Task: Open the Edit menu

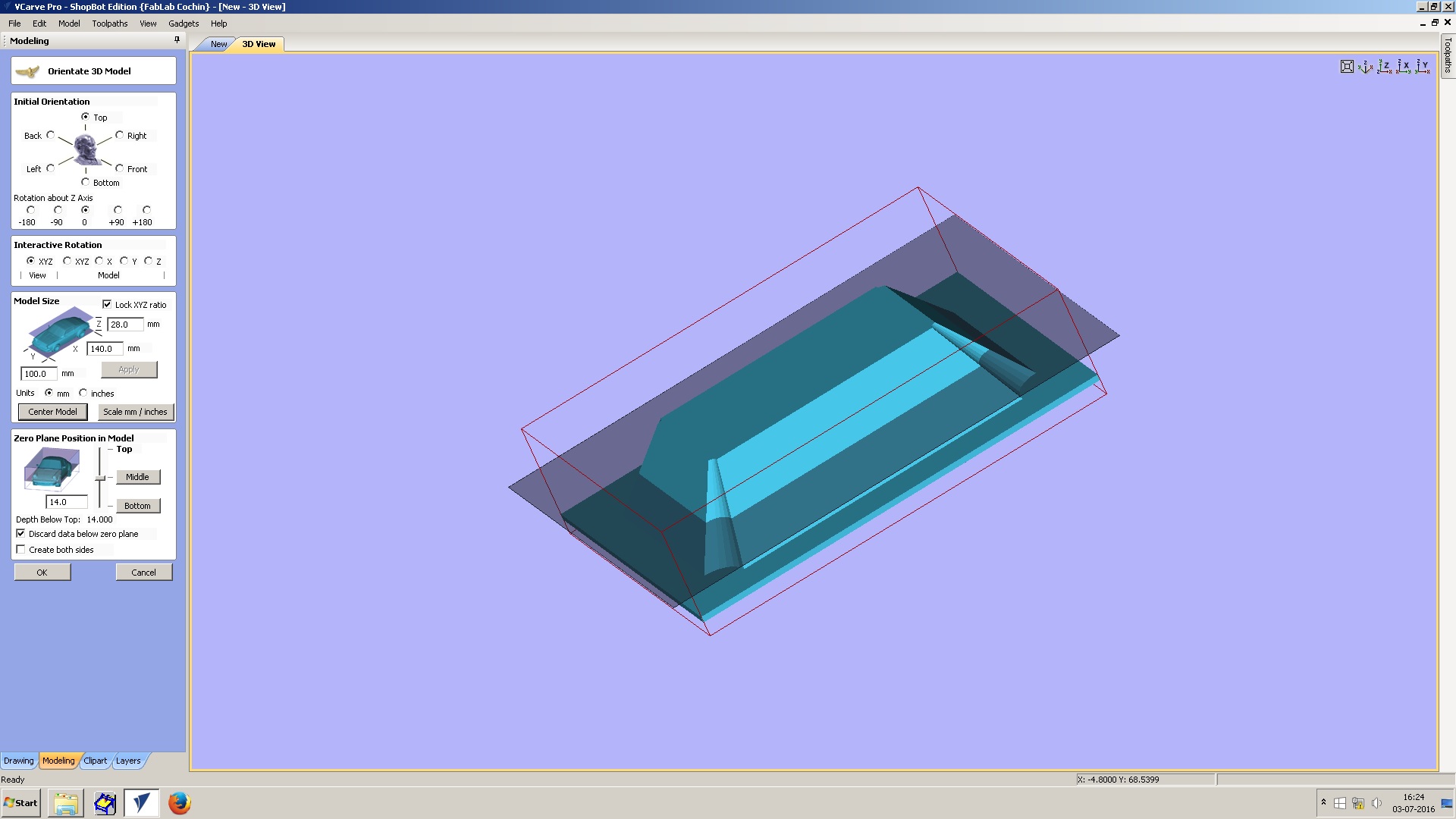Action: click(39, 24)
